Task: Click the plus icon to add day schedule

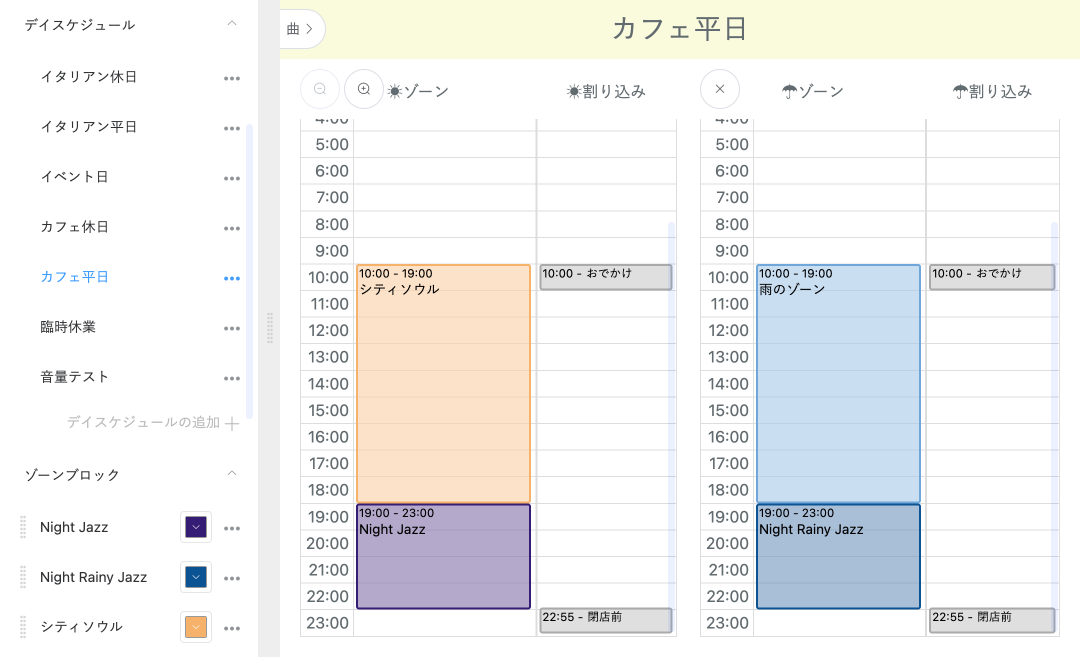Action: tap(232, 423)
